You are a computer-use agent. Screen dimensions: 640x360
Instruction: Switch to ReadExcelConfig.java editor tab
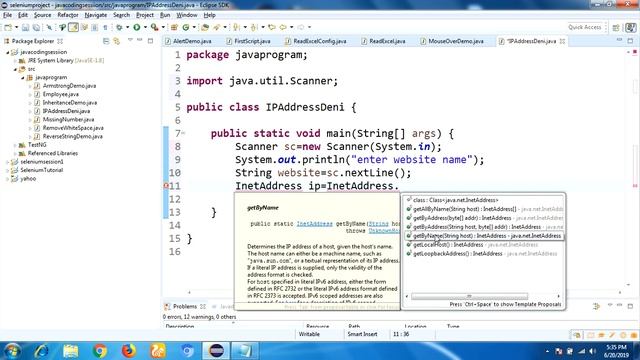(320, 41)
